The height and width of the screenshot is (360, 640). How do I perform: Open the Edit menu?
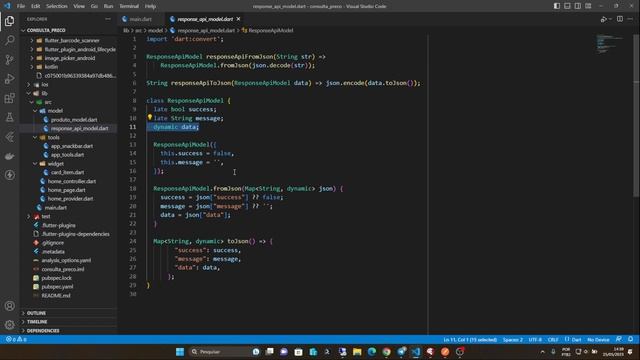pyautogui.click(x=36, y=6)
